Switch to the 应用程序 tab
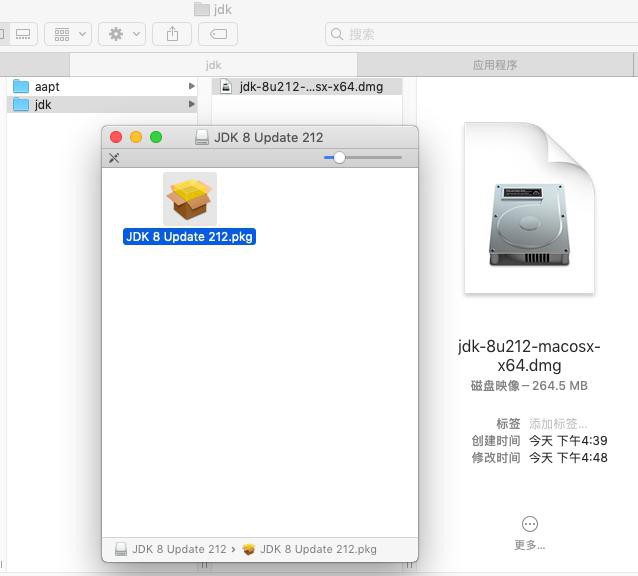Image resolution: width=638 pixels, height=576 pixels. (x=495, y=65)
